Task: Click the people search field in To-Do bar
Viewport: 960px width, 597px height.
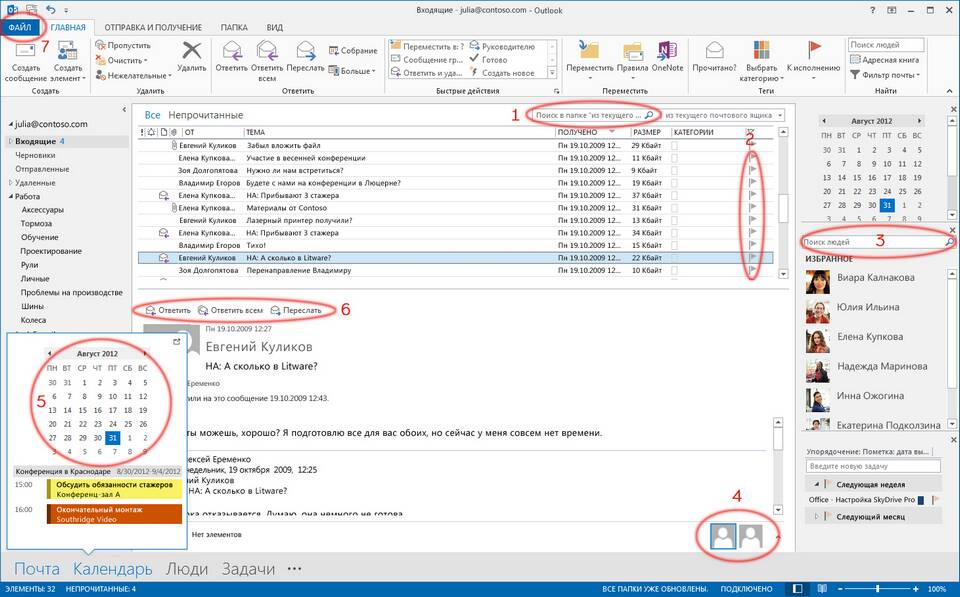Action: (x=878, y=242)
